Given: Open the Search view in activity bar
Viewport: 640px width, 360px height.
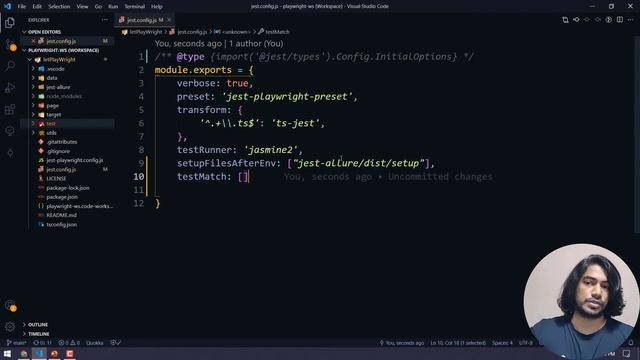Looking at the screenshot, I should 10,66.
